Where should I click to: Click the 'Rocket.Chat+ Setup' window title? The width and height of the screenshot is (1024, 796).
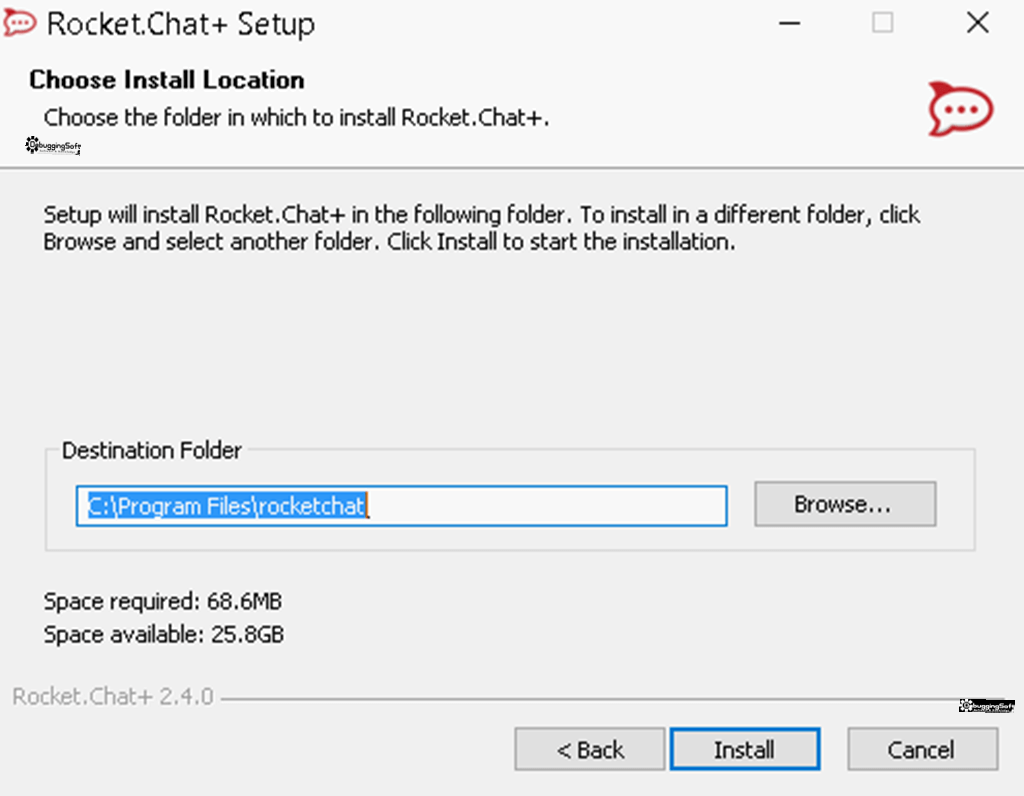pos(181,24)
